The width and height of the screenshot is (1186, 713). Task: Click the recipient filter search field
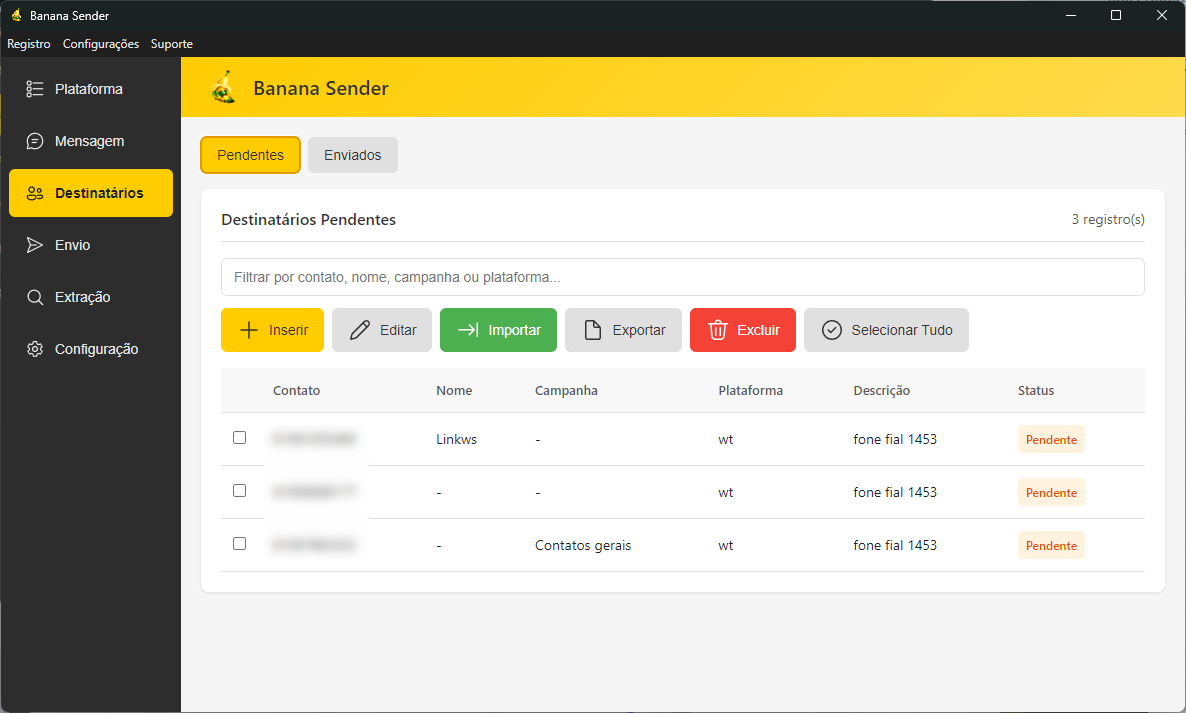click(682, 277)
